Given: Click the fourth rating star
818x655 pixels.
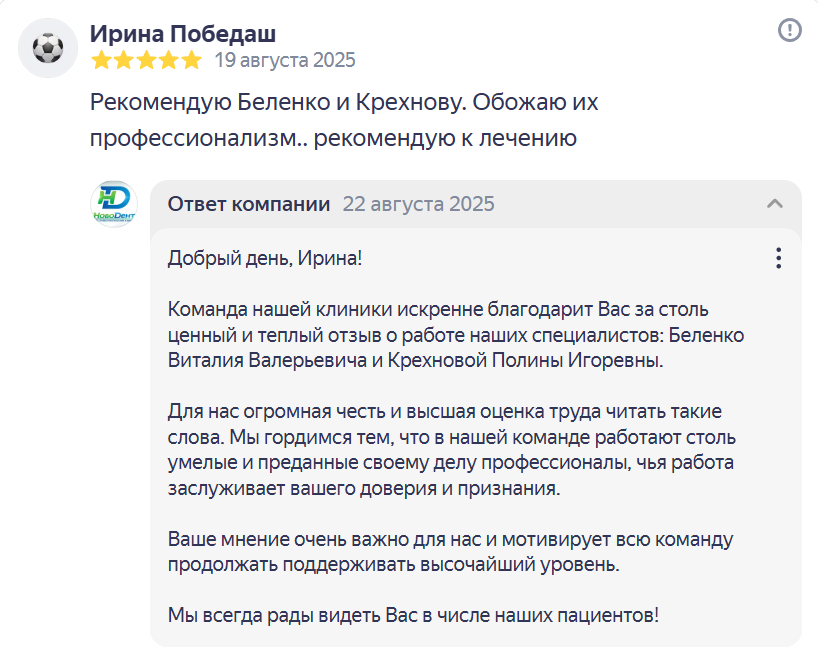Looking at the screenshot, I should point(169,60).
